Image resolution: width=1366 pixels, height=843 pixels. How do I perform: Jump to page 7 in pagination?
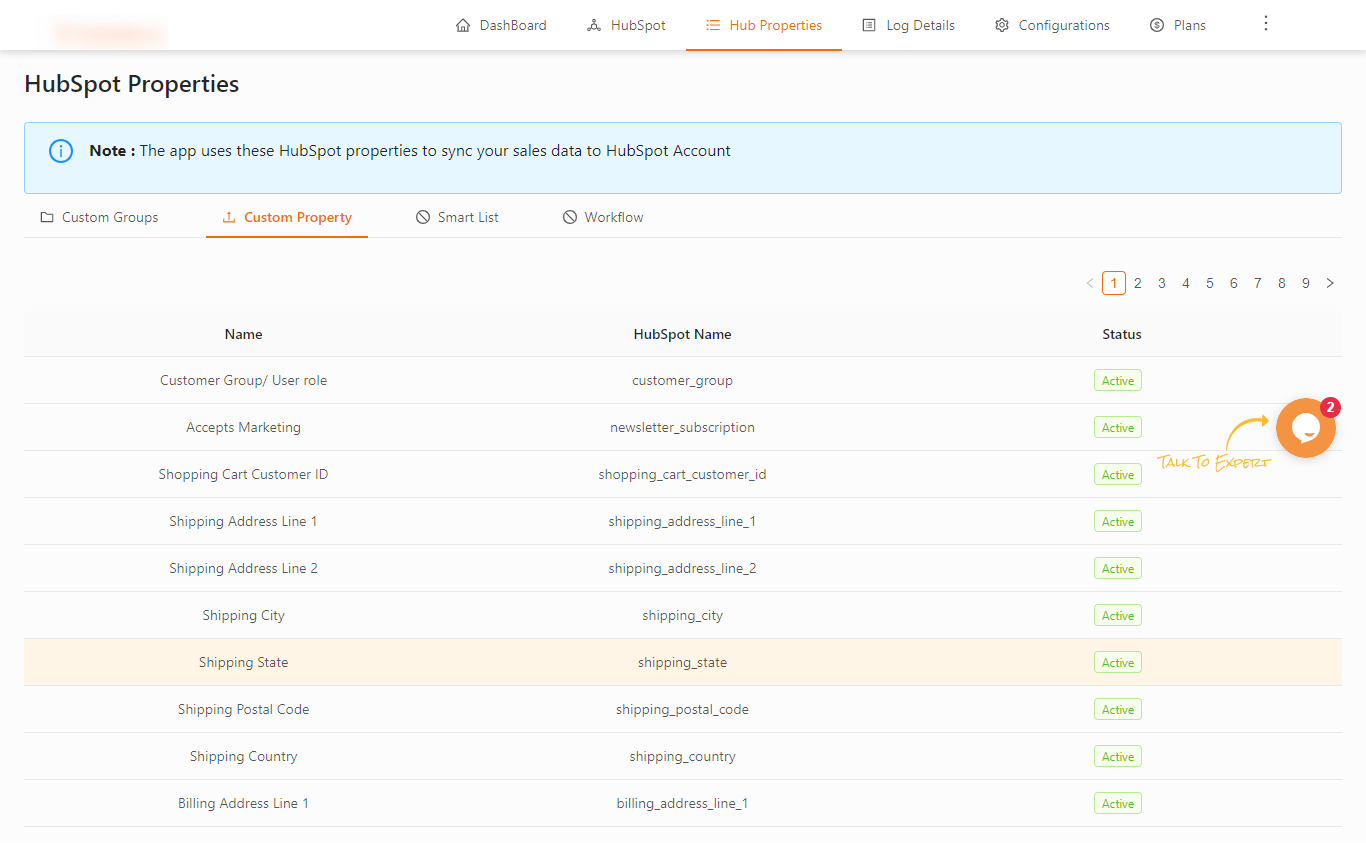coord(1258,283)
